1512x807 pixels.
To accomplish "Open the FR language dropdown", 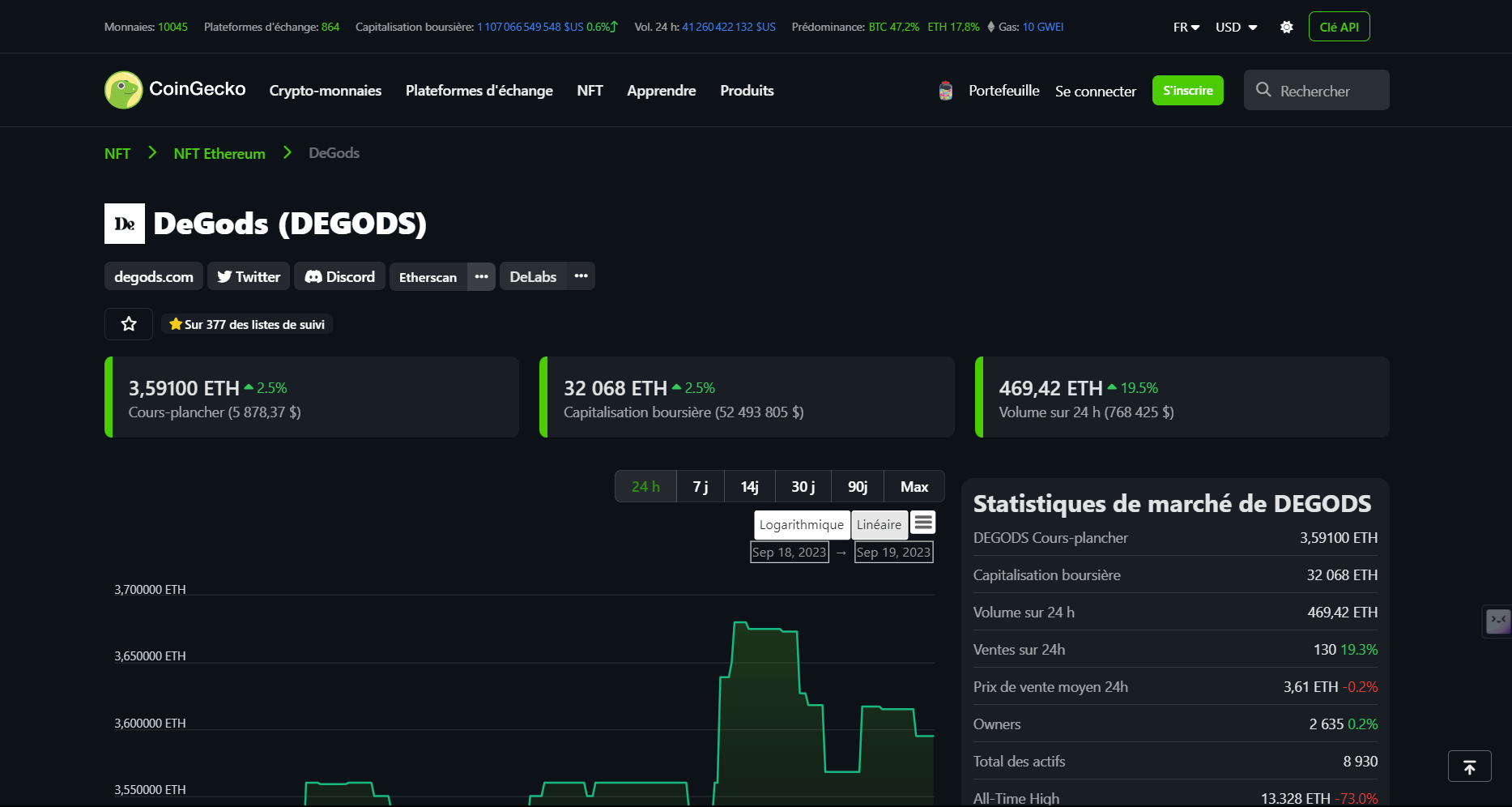I will (x=1186, y=28).
